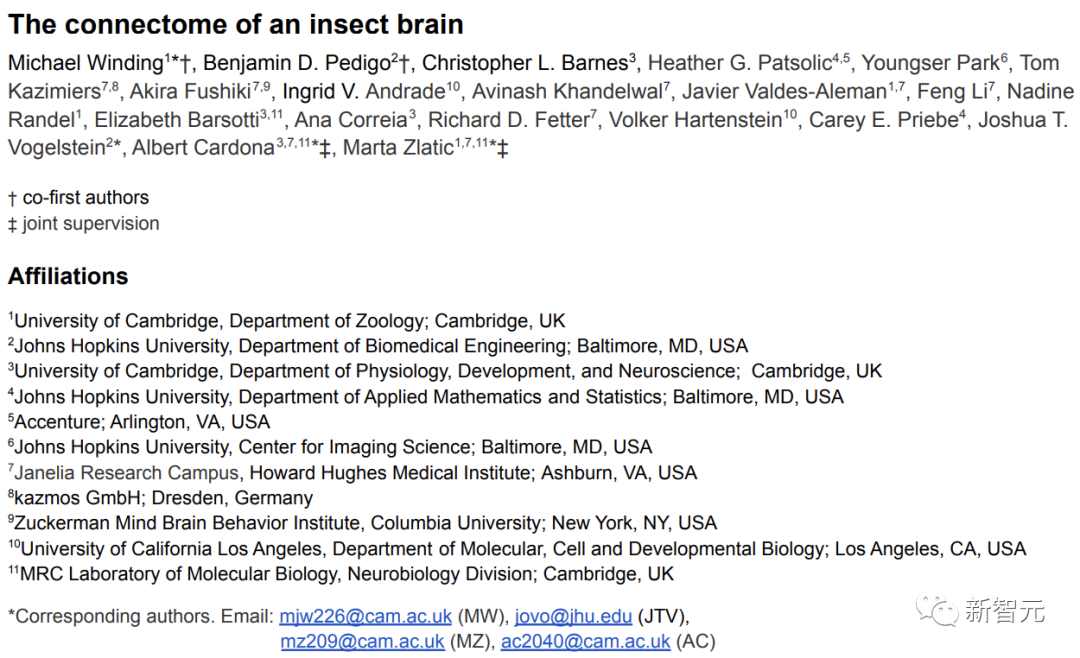Open the ac2040@cam.ac.uk email link

click(x=586, y=641)
